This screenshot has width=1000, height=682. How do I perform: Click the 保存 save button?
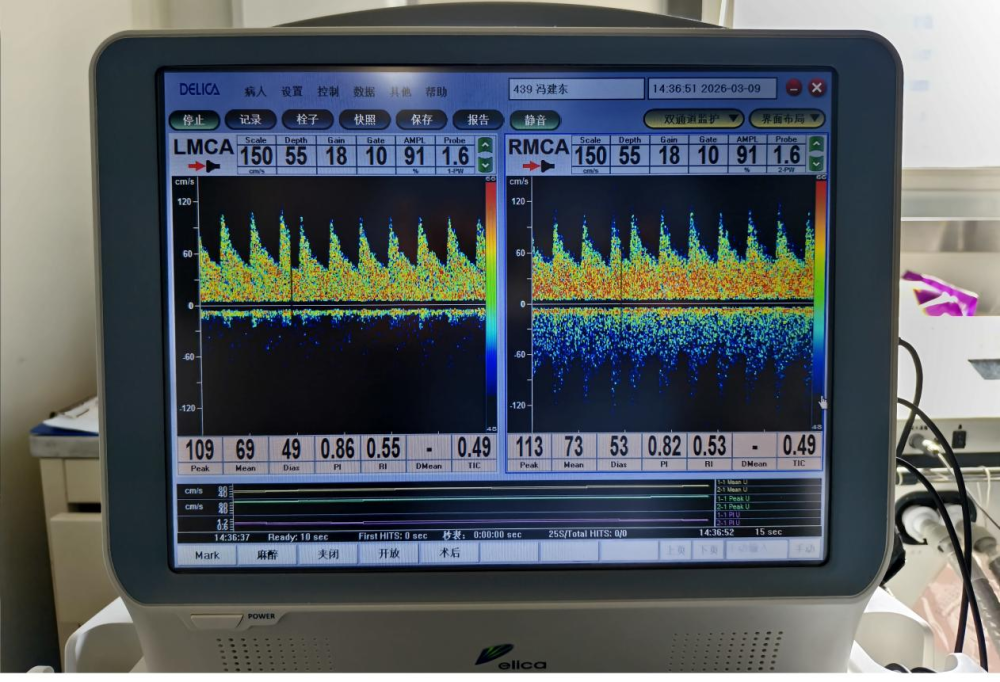pos(421,119)
